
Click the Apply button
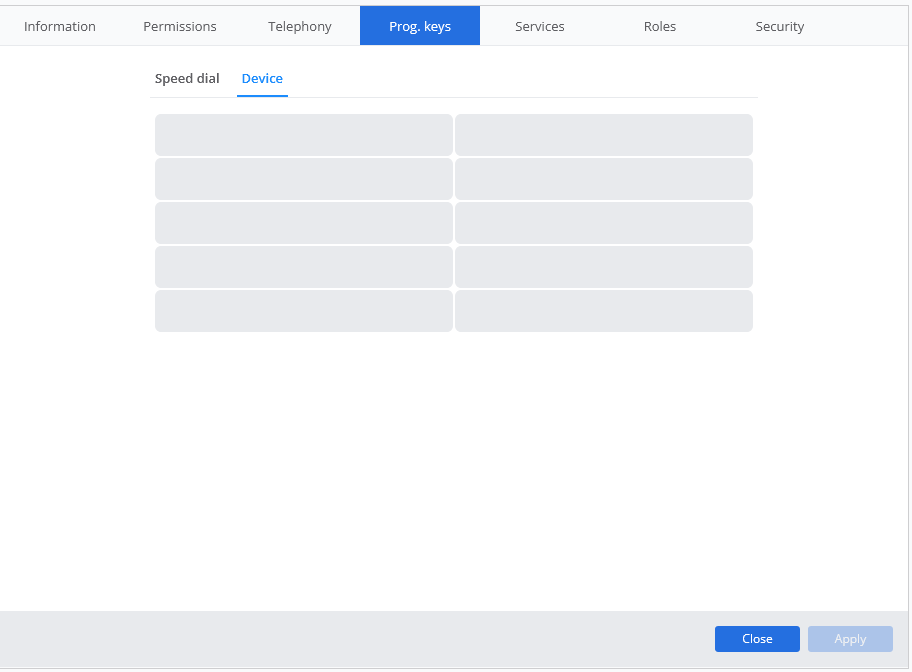pos(850,639)
